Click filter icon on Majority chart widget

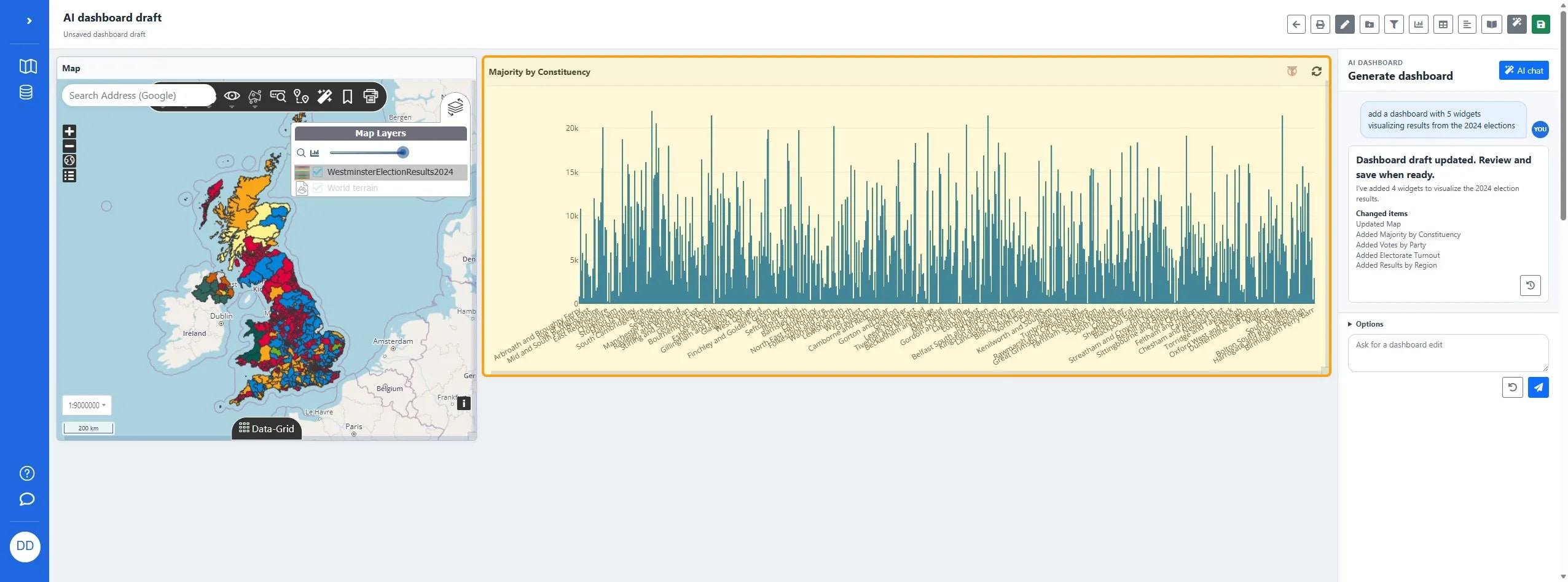pos(1292,72)
